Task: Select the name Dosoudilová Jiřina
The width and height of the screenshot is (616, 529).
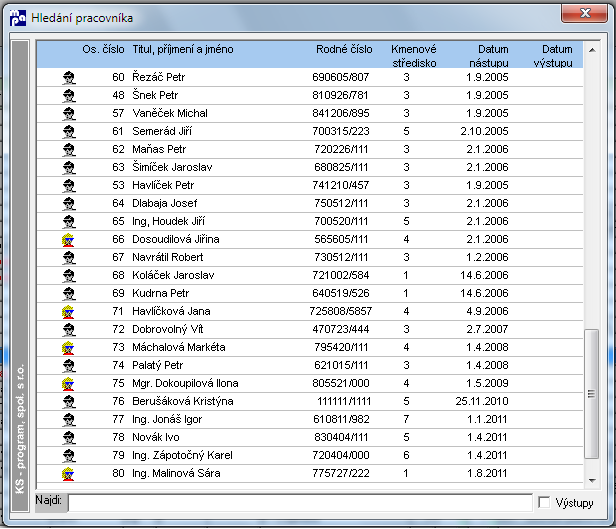Action: (x=176, y=240)
